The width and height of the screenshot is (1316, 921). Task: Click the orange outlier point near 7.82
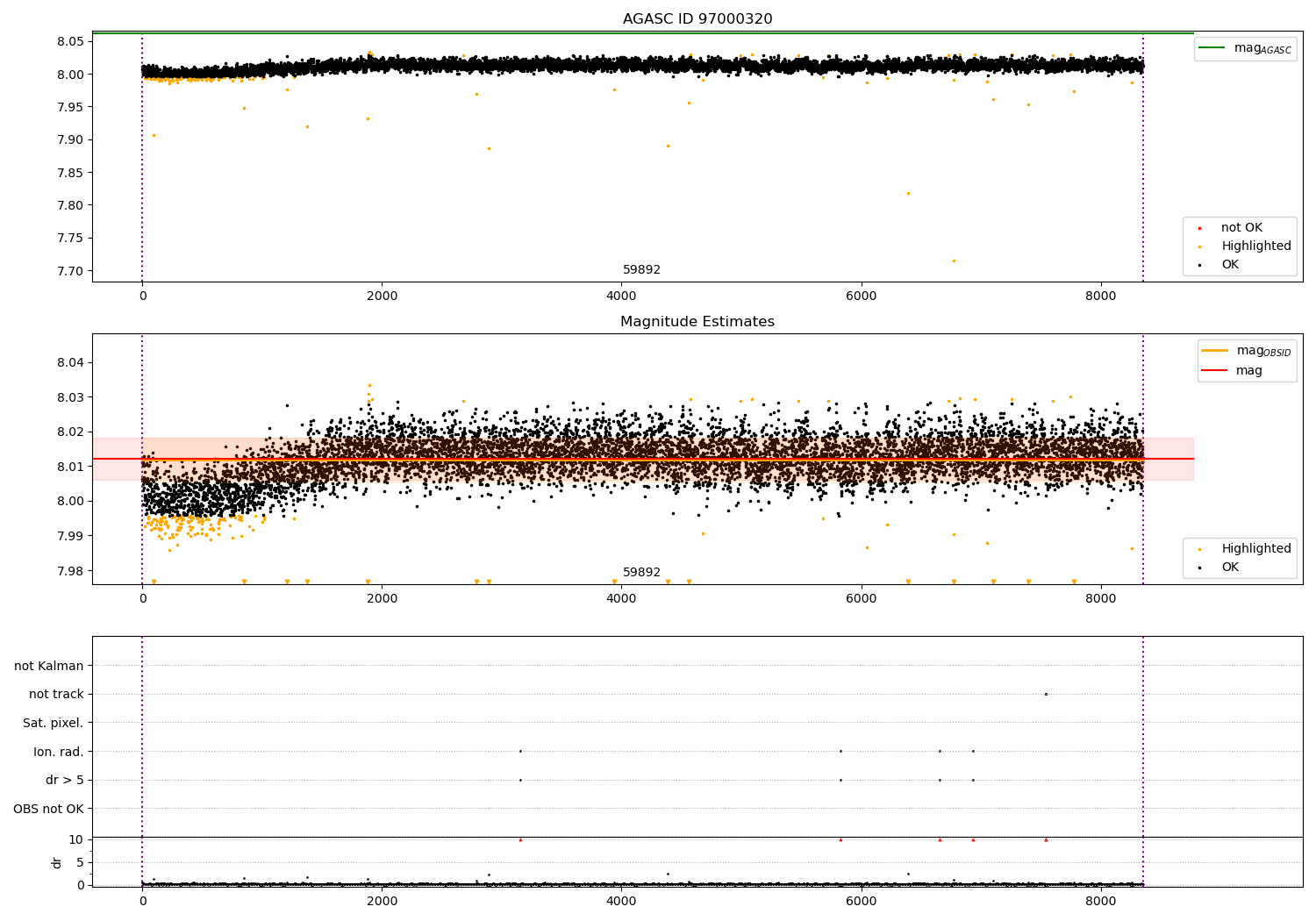click(908, 193)
